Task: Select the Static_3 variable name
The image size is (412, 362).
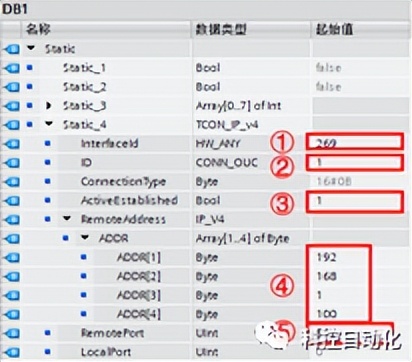Action: click(x=85, y=106)
